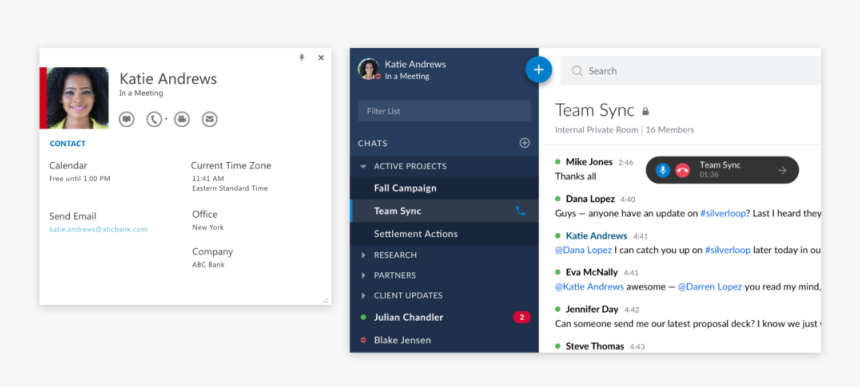The image size is (860, 387).
Task: Click the #silverloop hashtag in Dana's message
Action: tap(723, 213)
